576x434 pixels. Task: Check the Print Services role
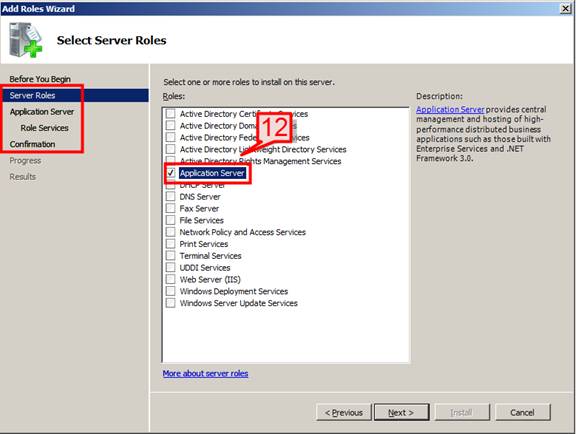point(170,244)
